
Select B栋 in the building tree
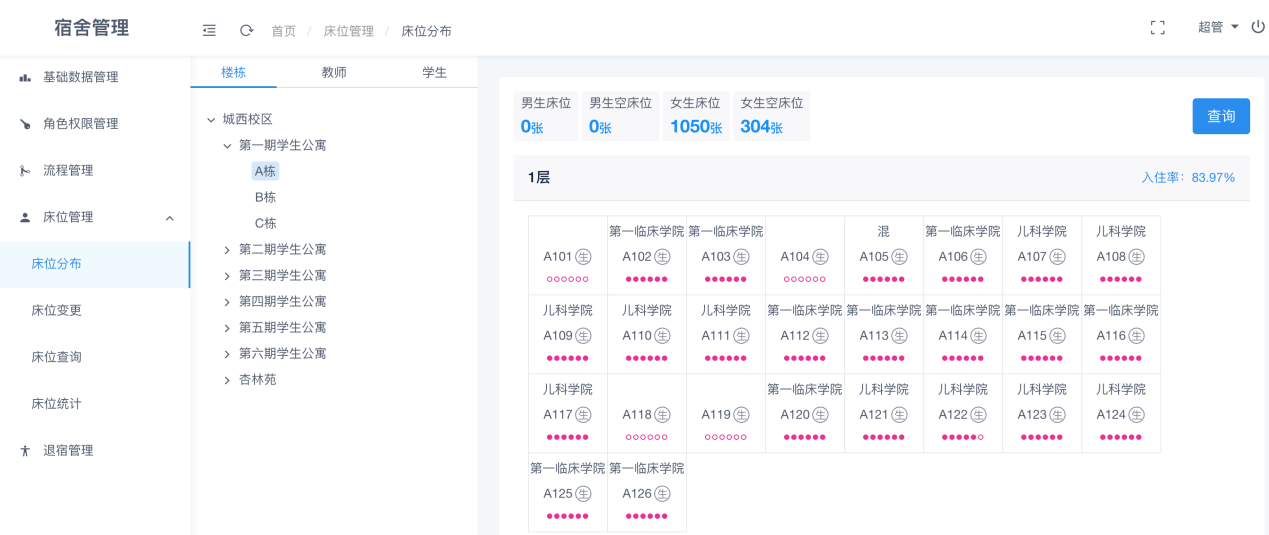[265, 197]
